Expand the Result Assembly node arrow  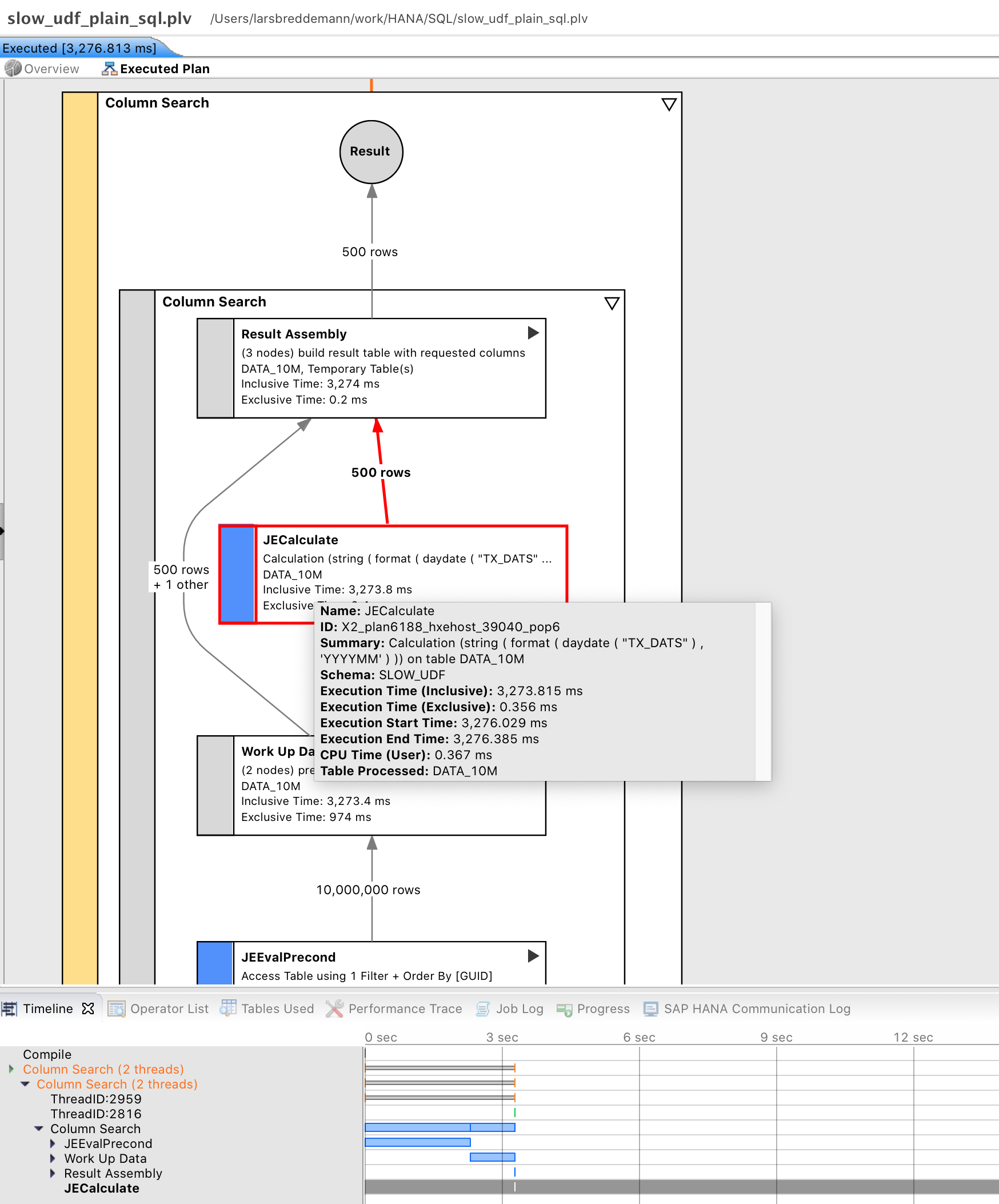pos(533,333)
